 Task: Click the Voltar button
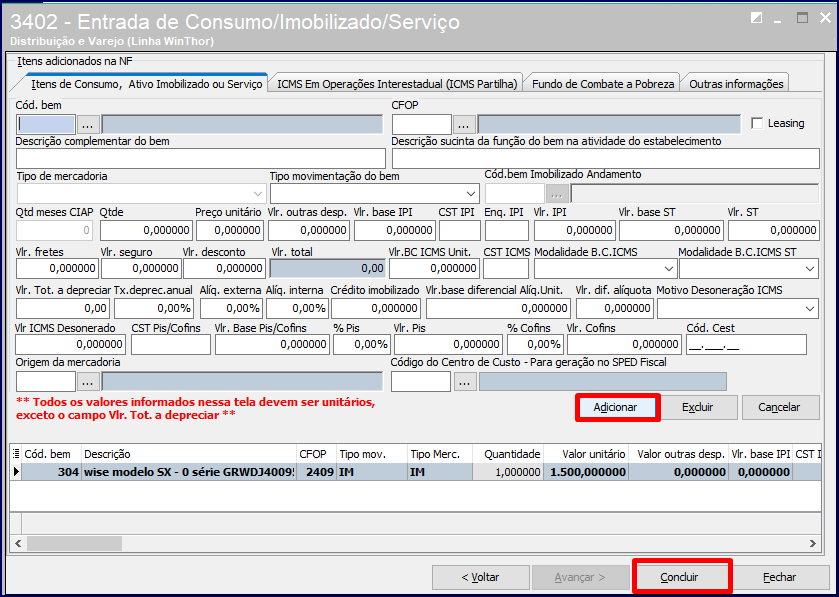[x=480, y=578]
